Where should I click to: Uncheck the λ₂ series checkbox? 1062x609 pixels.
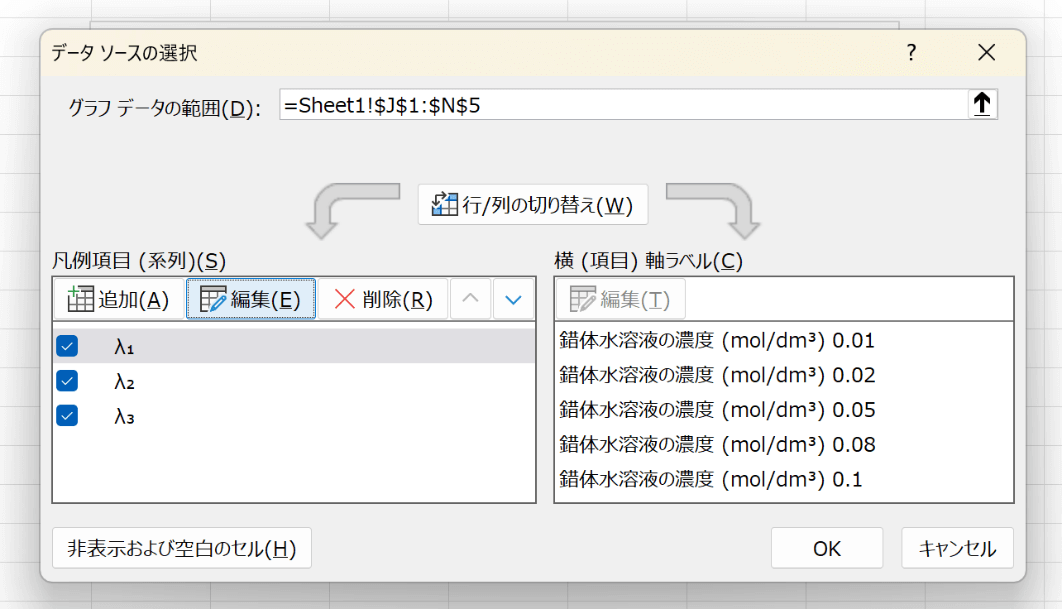(68, 381)
